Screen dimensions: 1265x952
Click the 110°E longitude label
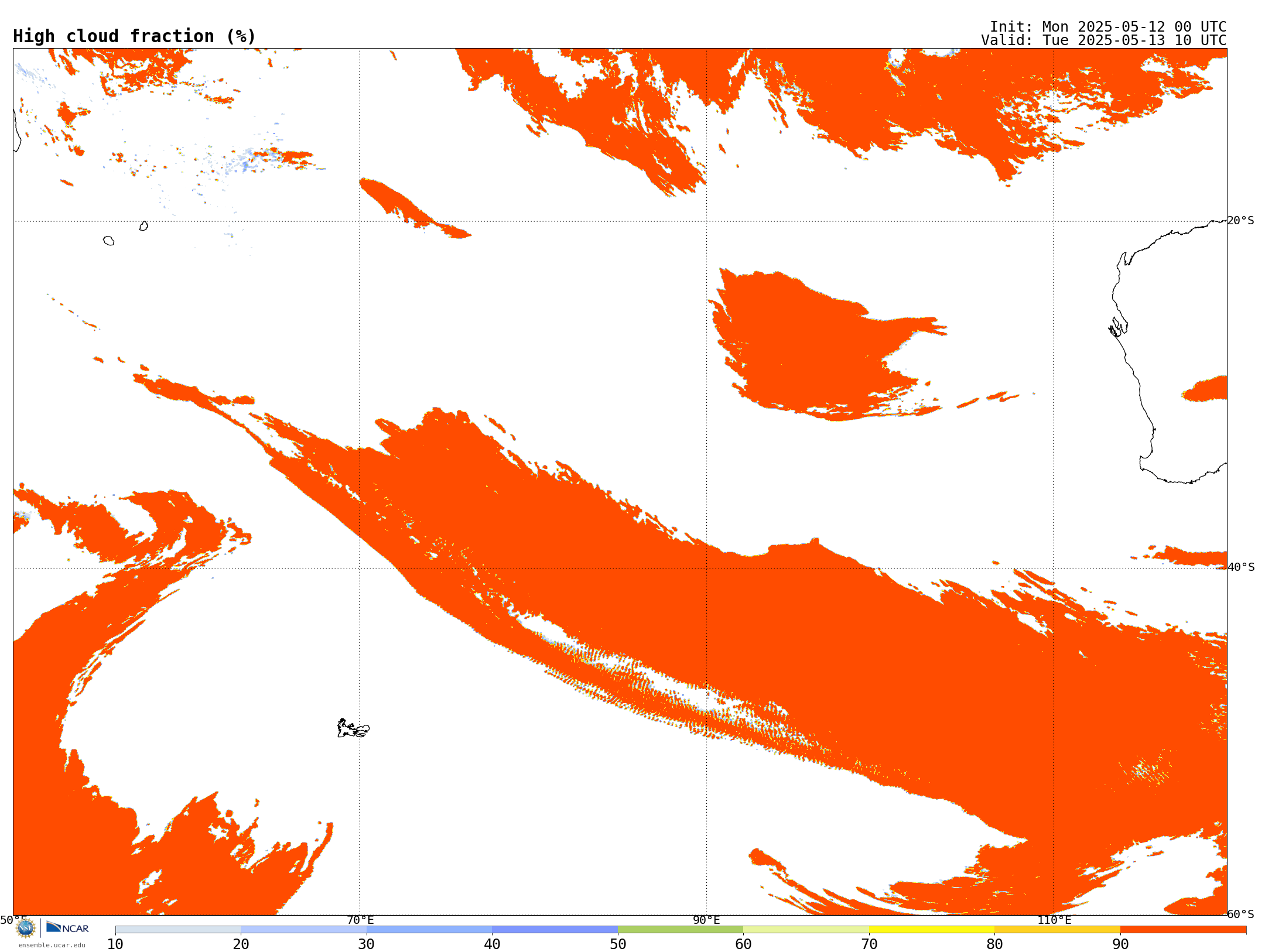coord(1054,920)
